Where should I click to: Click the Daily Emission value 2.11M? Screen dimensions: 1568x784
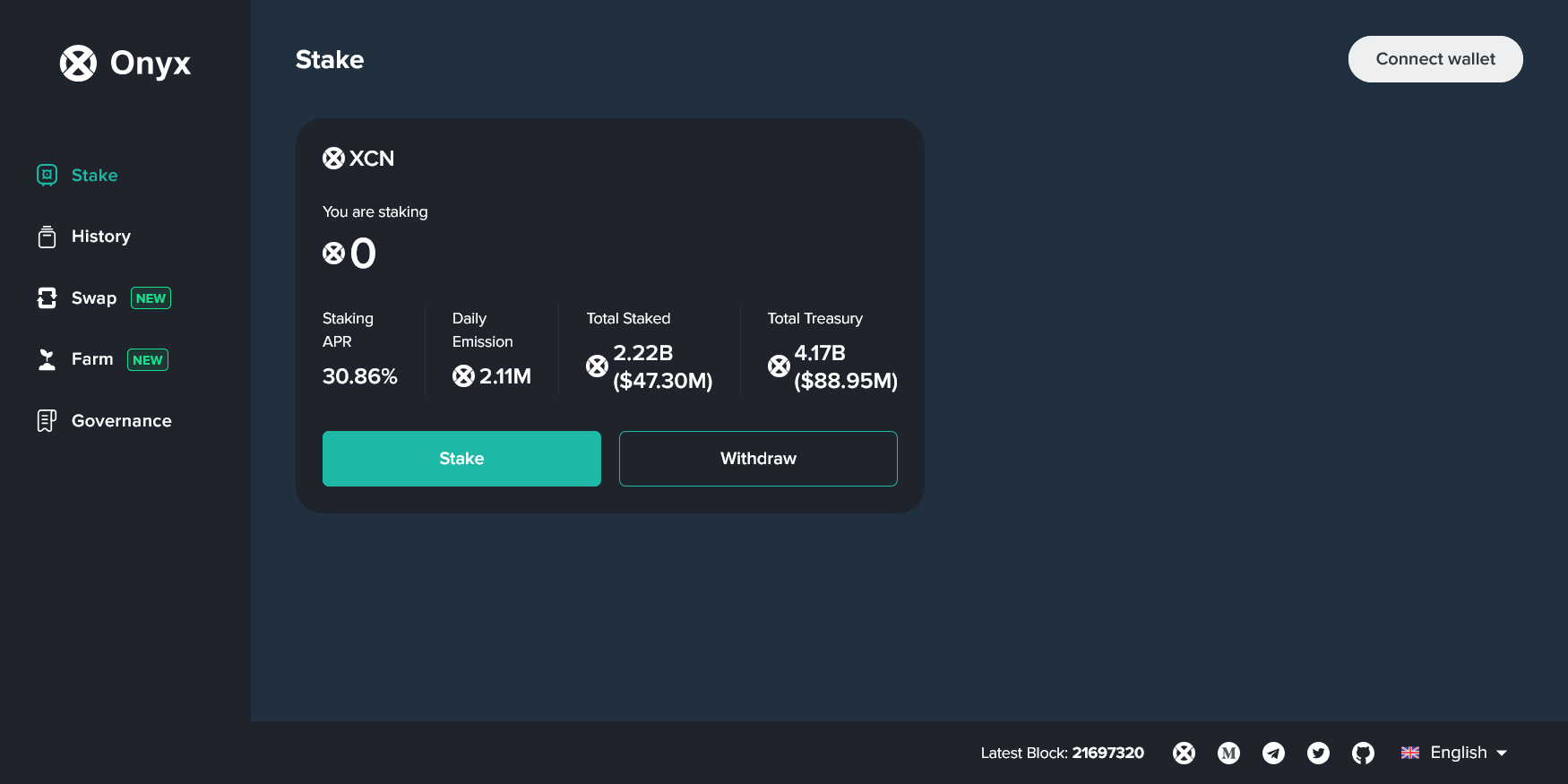505,376
